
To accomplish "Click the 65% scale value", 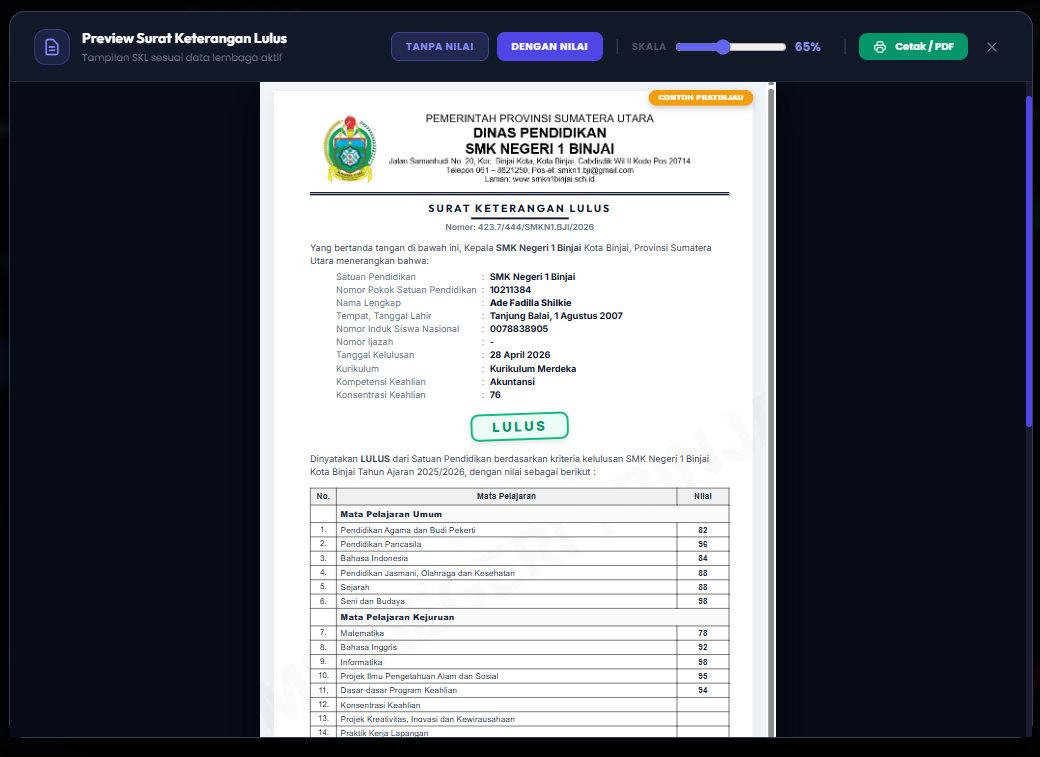I will click(808, 47).
